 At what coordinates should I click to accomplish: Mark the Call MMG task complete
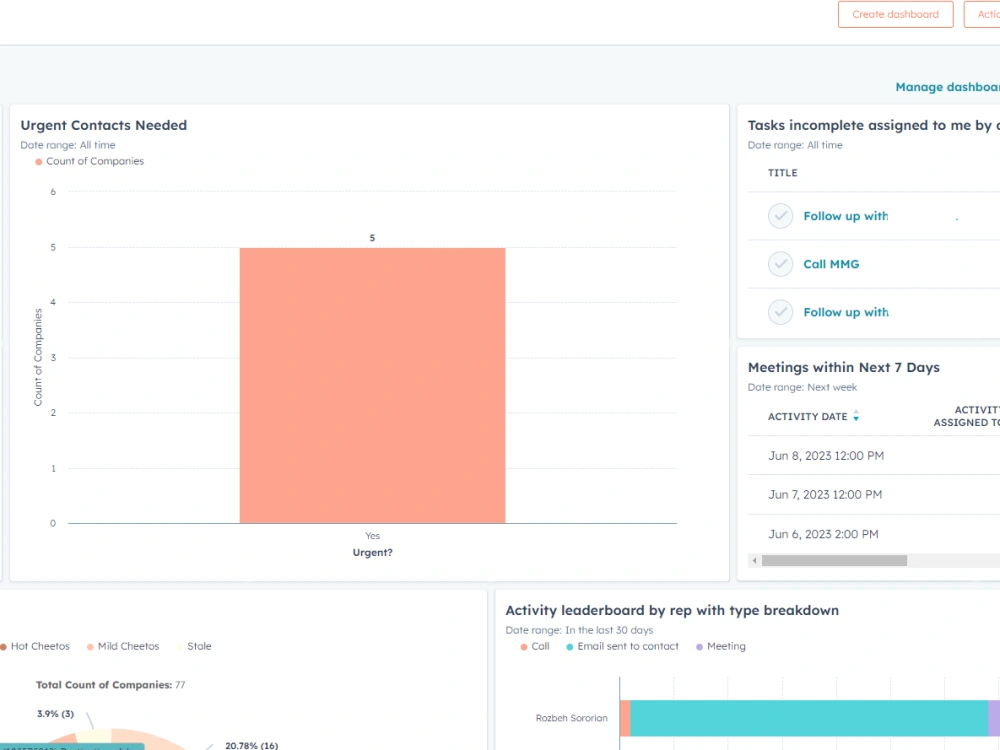780,264
